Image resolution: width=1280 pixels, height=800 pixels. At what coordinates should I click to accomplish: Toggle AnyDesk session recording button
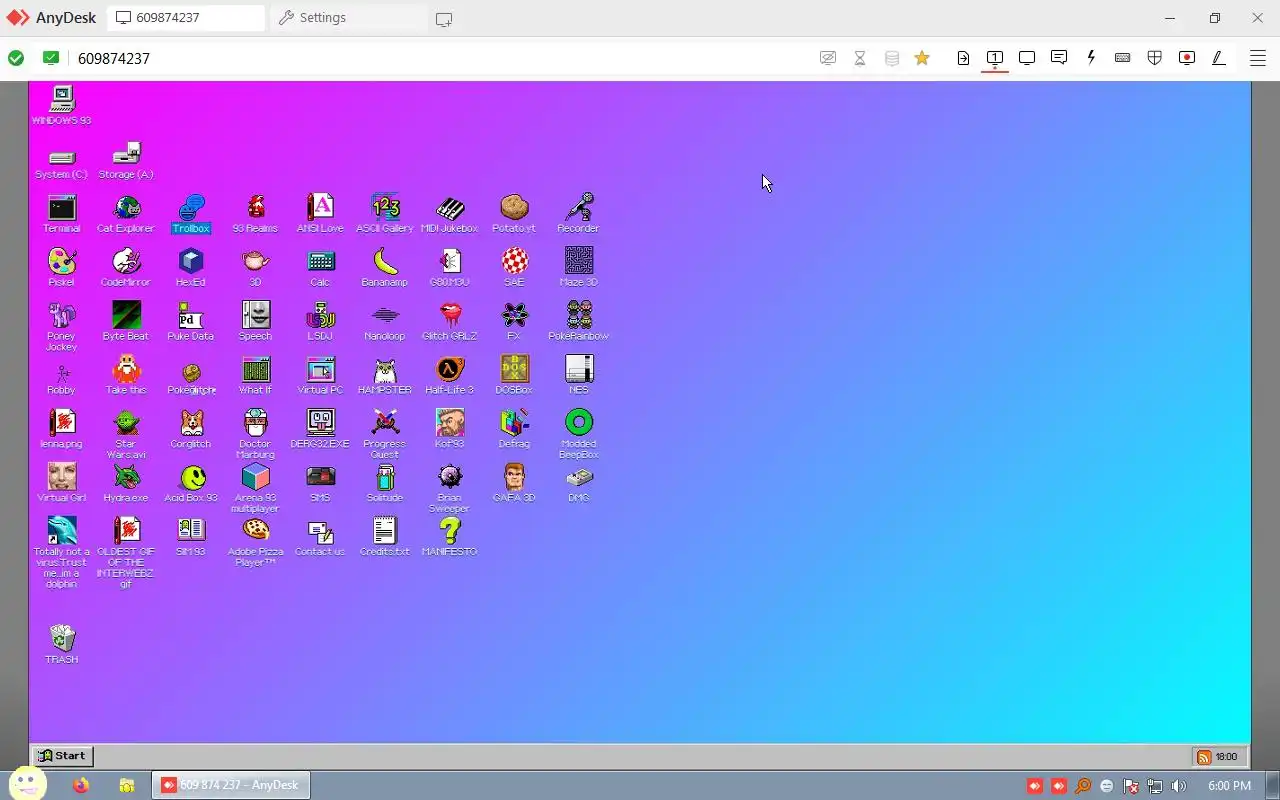pos(1187,58)
